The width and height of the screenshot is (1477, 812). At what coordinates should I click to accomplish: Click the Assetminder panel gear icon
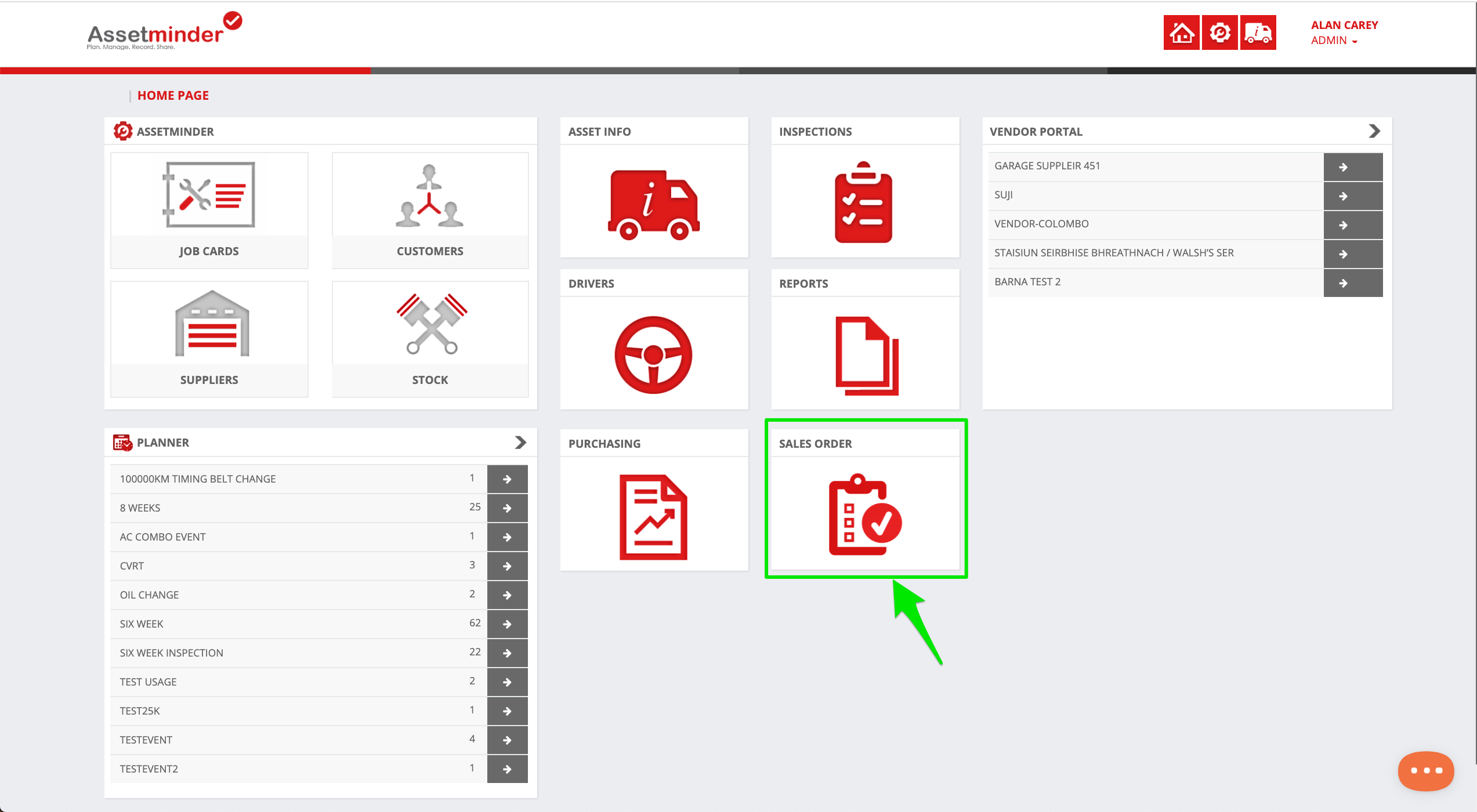[x=122, y=131]
